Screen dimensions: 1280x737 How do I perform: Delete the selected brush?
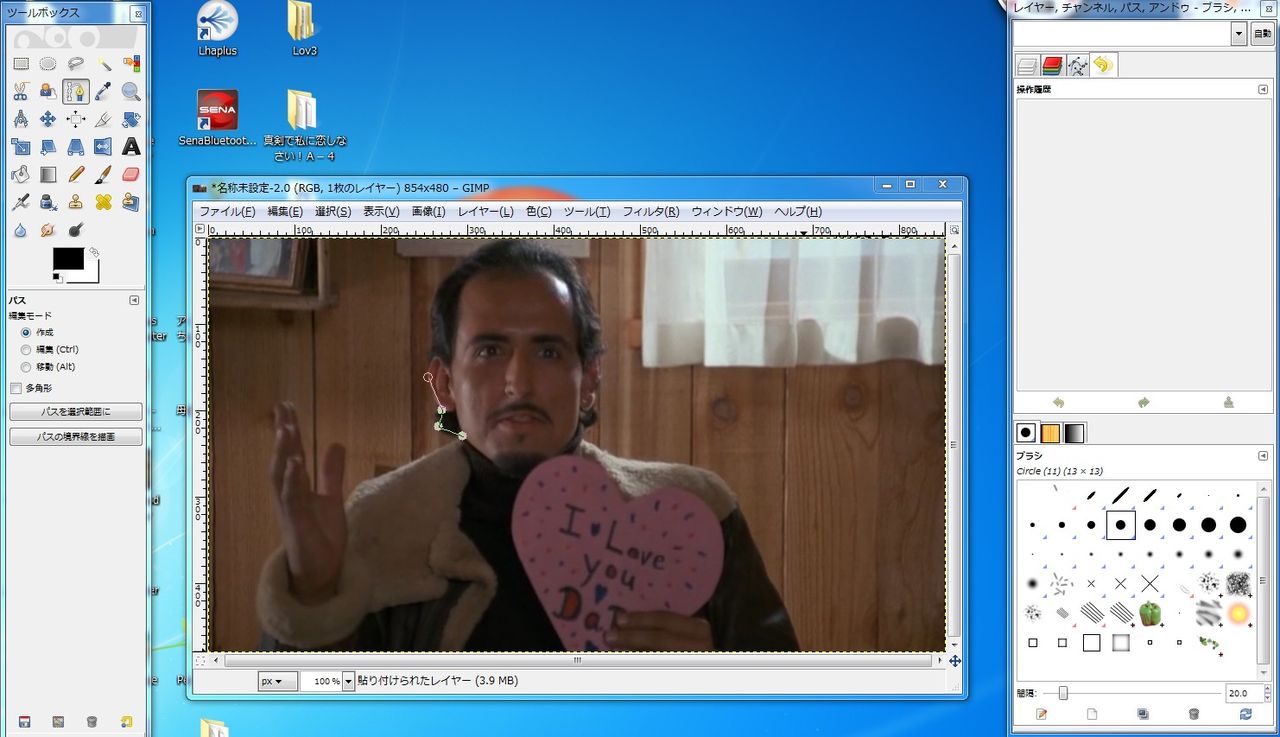click(1194, 714)
